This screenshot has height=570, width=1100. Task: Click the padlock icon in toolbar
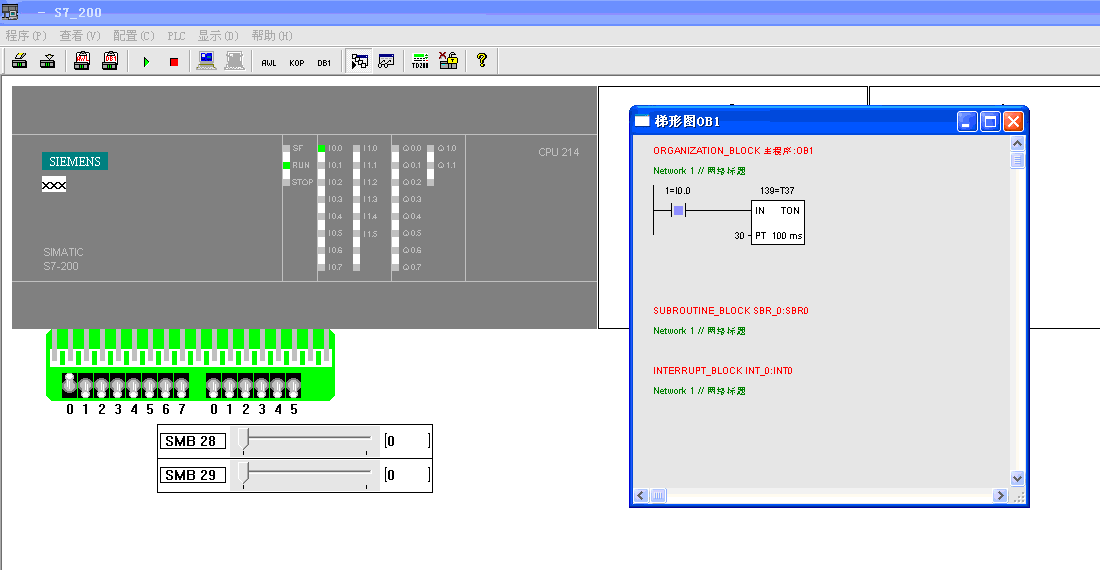click(448, 61)
